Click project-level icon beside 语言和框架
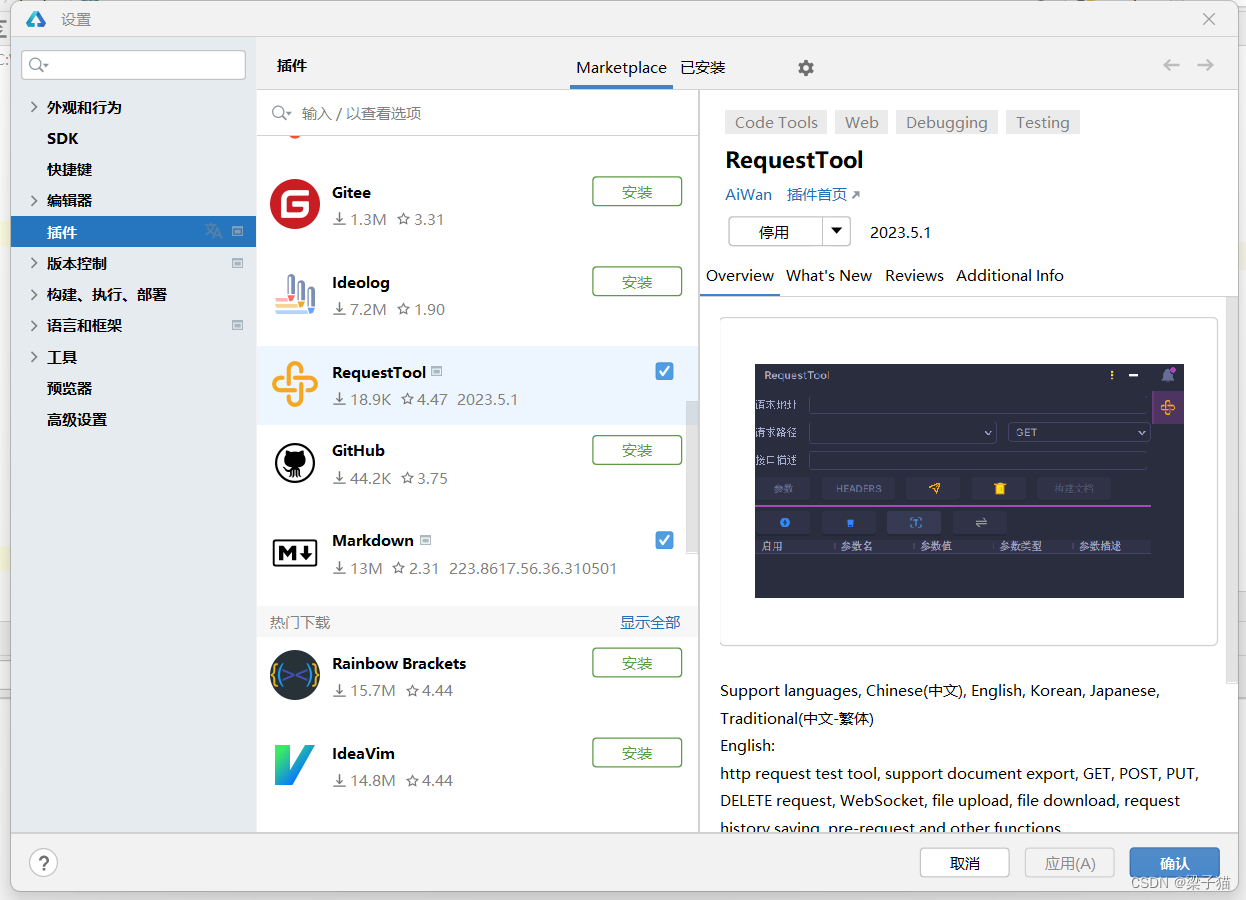This screenshot has width=1246, height=900. pos(238,325)
